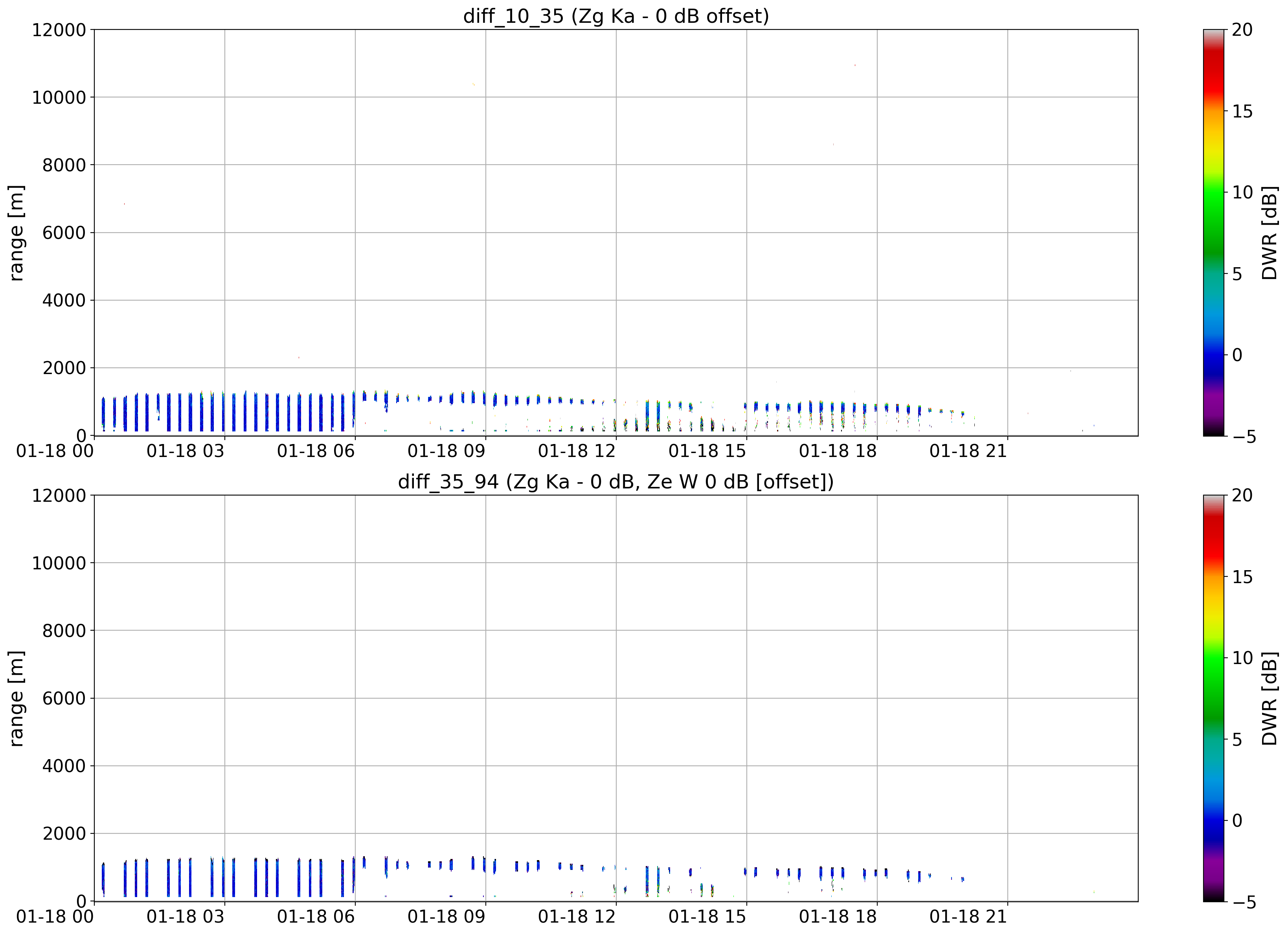This screenshot has height=934, width=1288.
Task: Click "01-18 00" time tick under diff_10_35 plot
Action: pyautogui.click(x=55, y=451)
